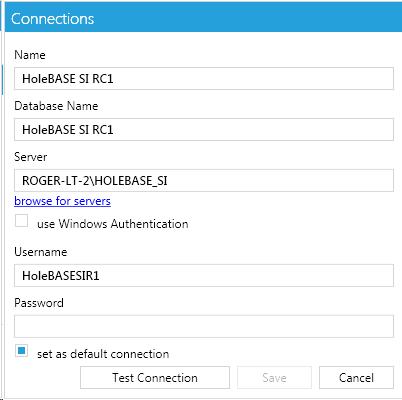This screenshot has width=402, height=400.
Task: Click the Username label text
Action: (40, 252)
